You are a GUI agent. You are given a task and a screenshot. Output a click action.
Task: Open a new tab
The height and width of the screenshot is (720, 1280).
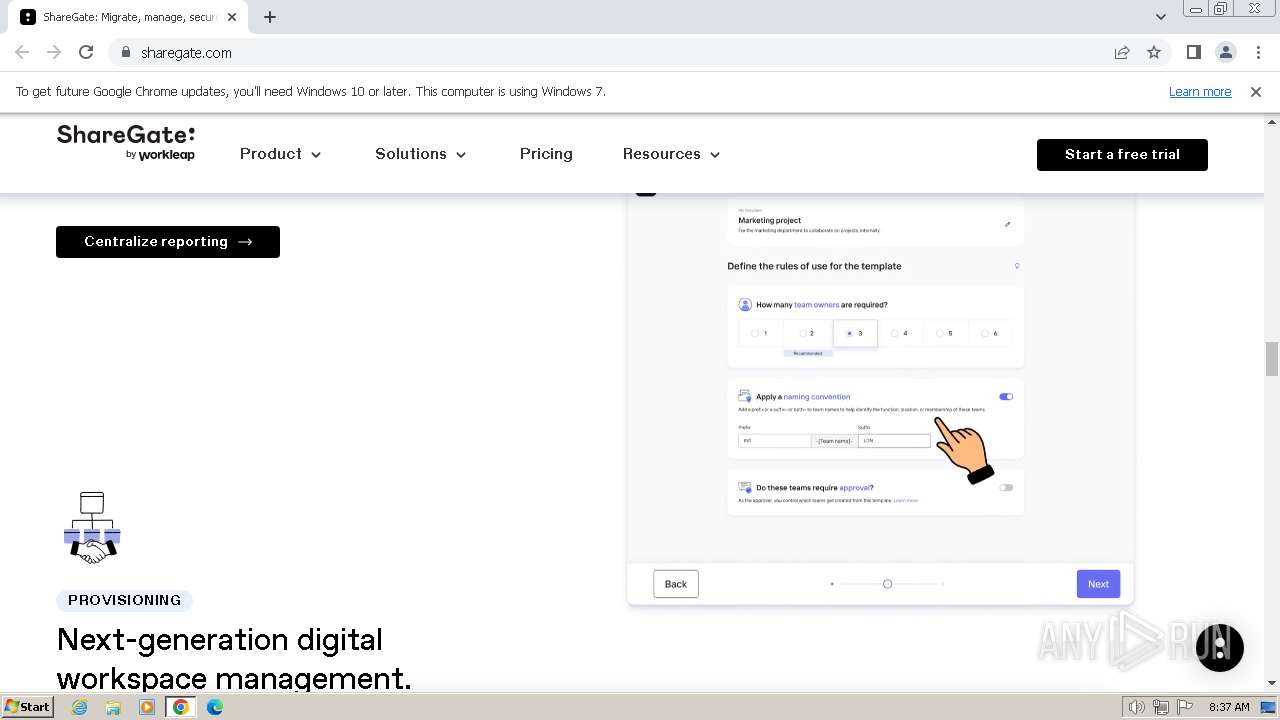click(270, 17)
